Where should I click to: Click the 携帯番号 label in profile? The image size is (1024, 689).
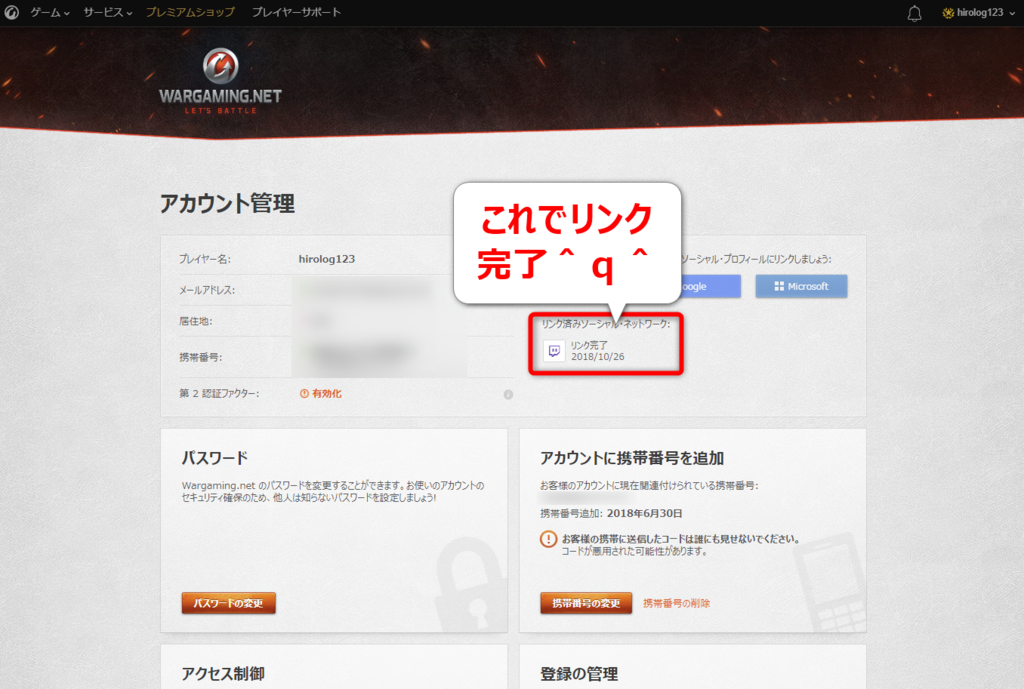click(x=200, y=357)
